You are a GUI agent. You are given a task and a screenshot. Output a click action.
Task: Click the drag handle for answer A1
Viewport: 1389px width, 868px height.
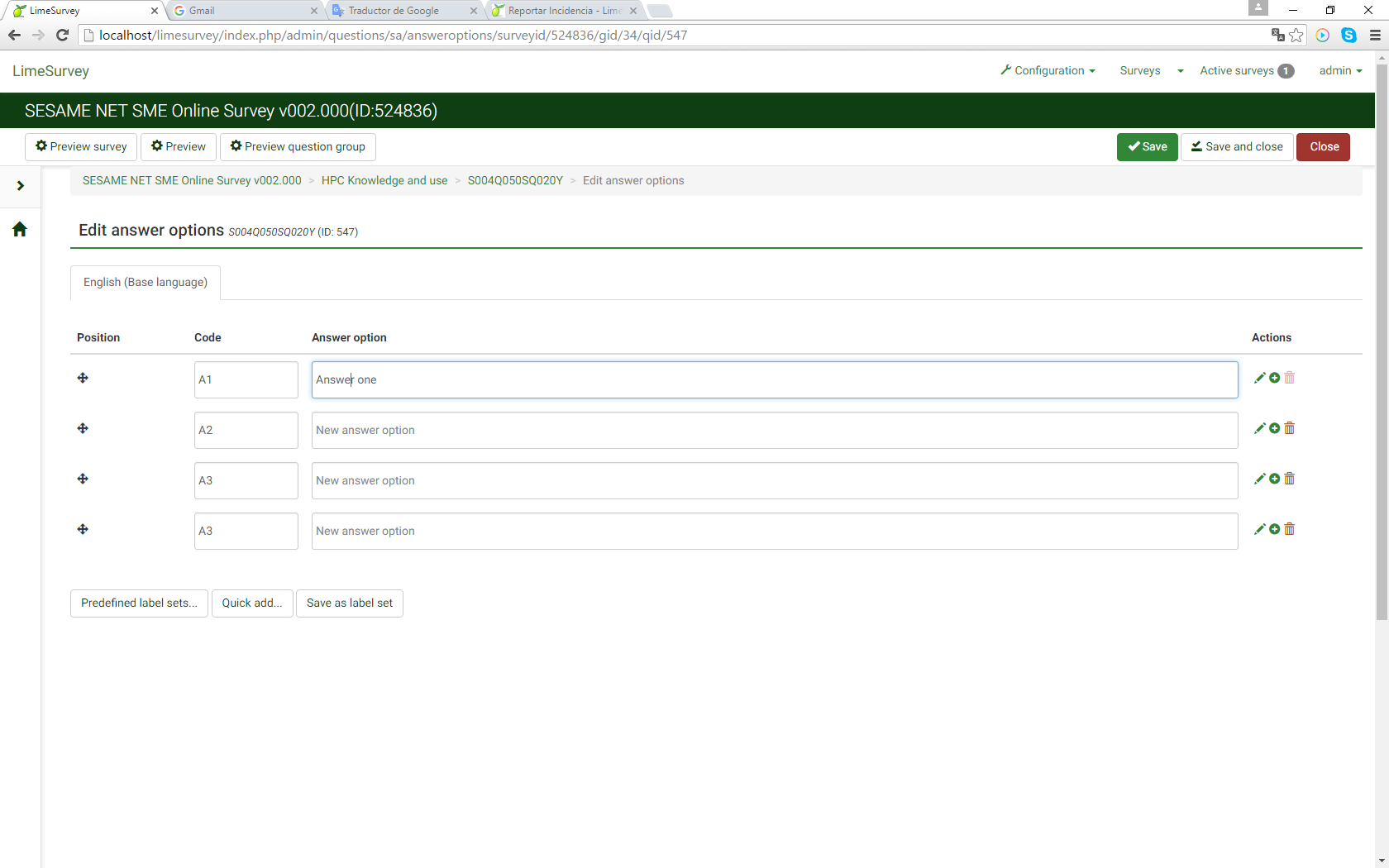[x=83, y=379]
